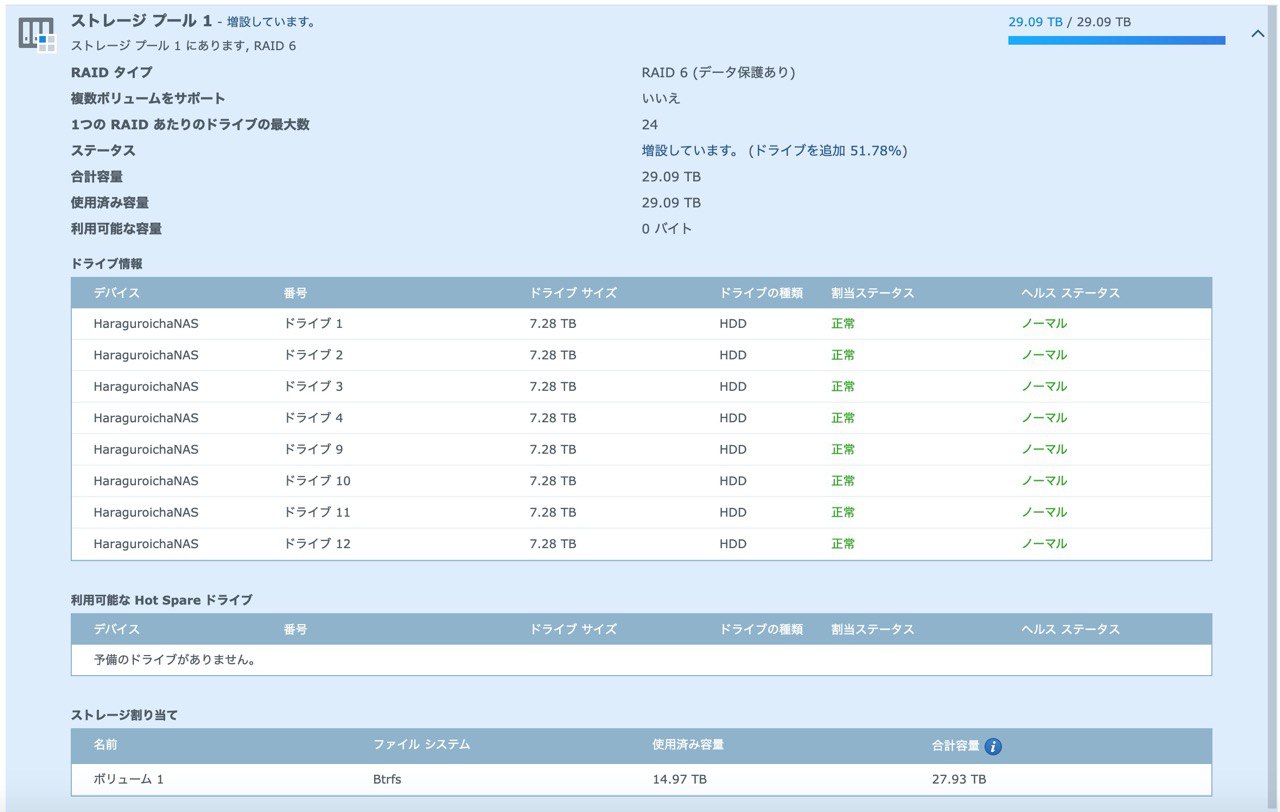Click the 利用可能な容量 label
The width and height of the screenshot is (1280, 812).
point(116,228)
